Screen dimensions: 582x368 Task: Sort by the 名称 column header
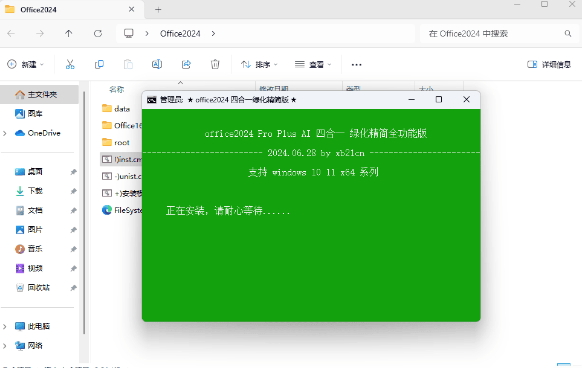[x=117, y=89]
